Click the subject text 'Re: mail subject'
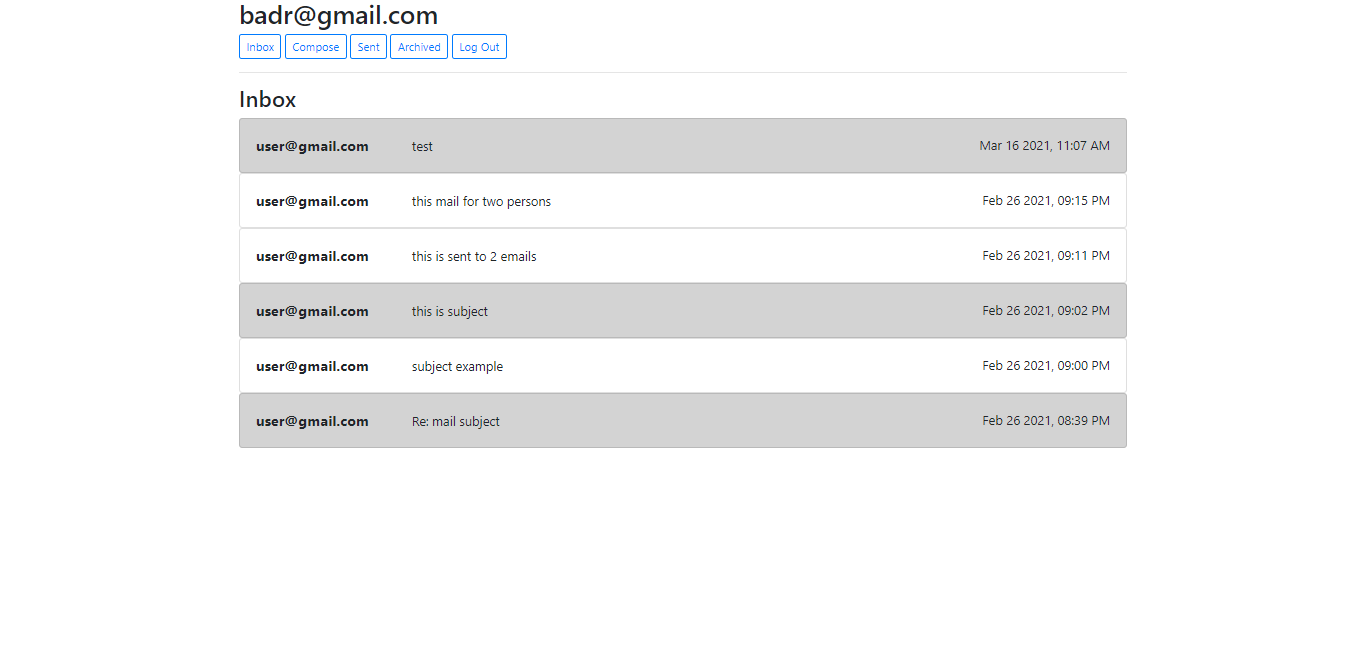Screen dimensions: 1366x653 pyautogui.click(x=455, y=420)
